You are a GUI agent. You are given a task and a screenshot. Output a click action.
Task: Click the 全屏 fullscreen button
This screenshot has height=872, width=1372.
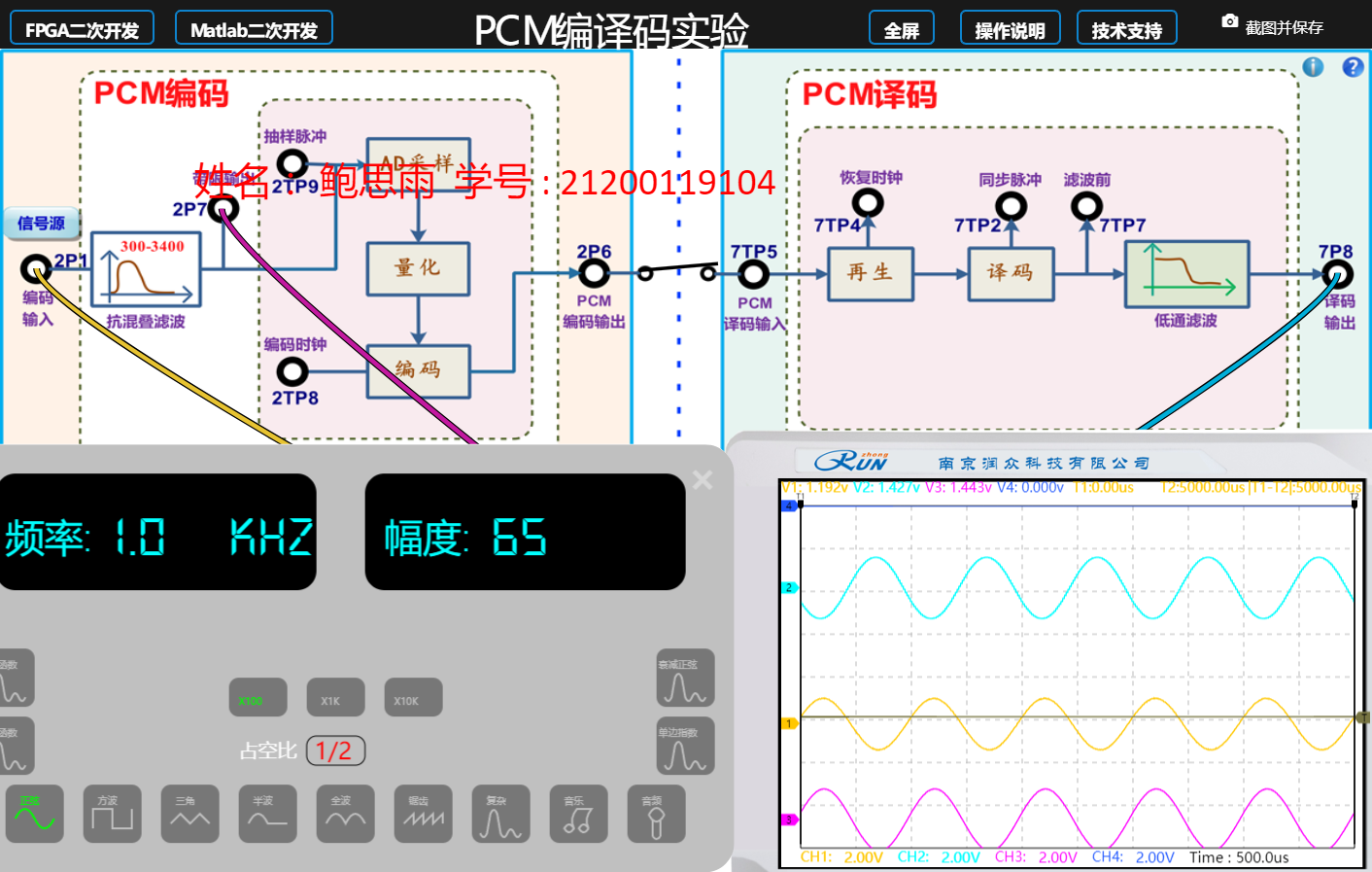[x=901, y=29]
